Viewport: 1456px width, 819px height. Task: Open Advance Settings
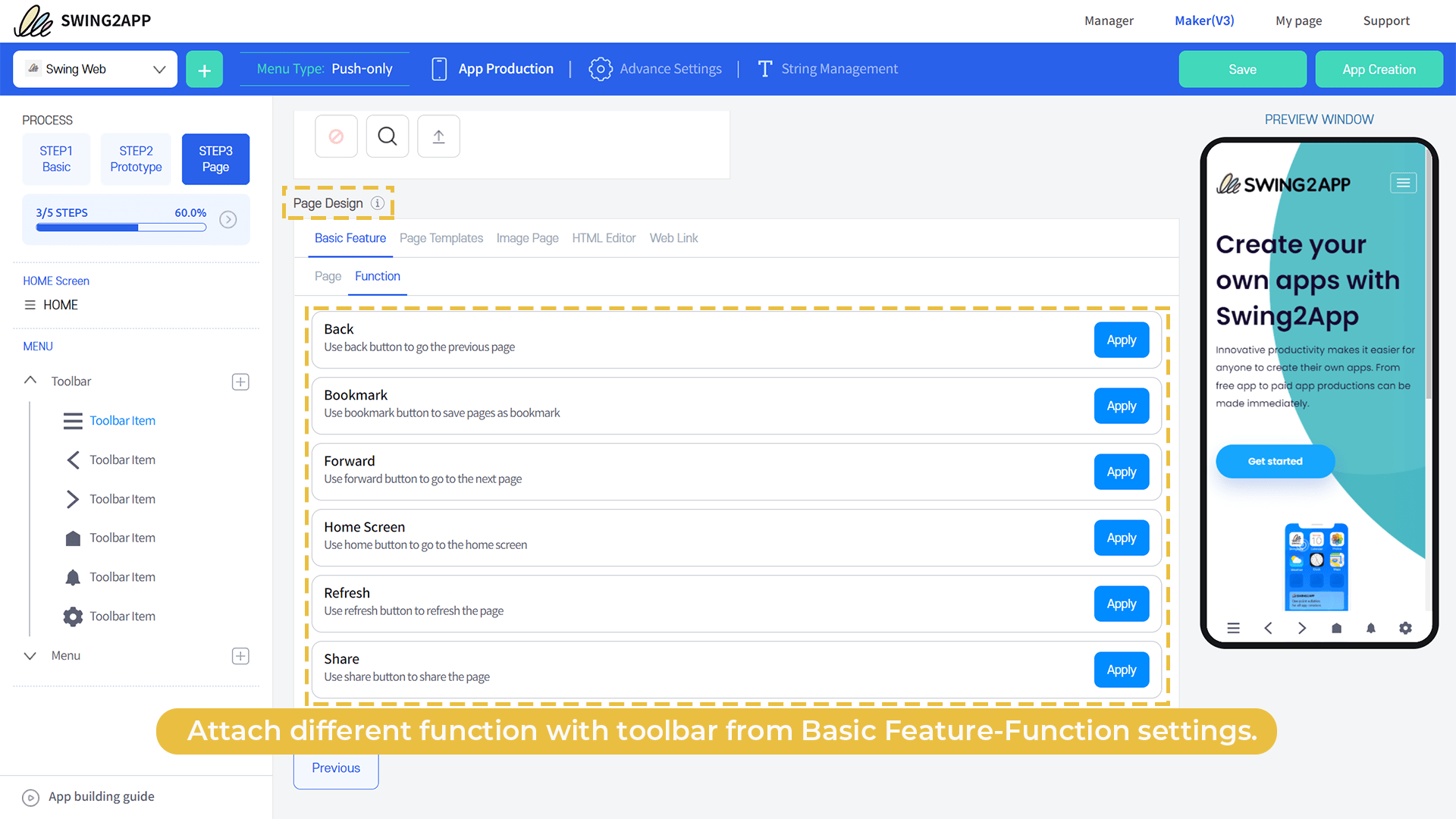click(x=656, y=69)
